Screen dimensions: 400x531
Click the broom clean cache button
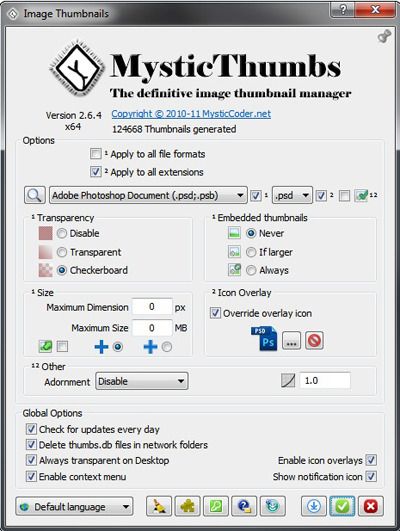(x=159, y=506)
